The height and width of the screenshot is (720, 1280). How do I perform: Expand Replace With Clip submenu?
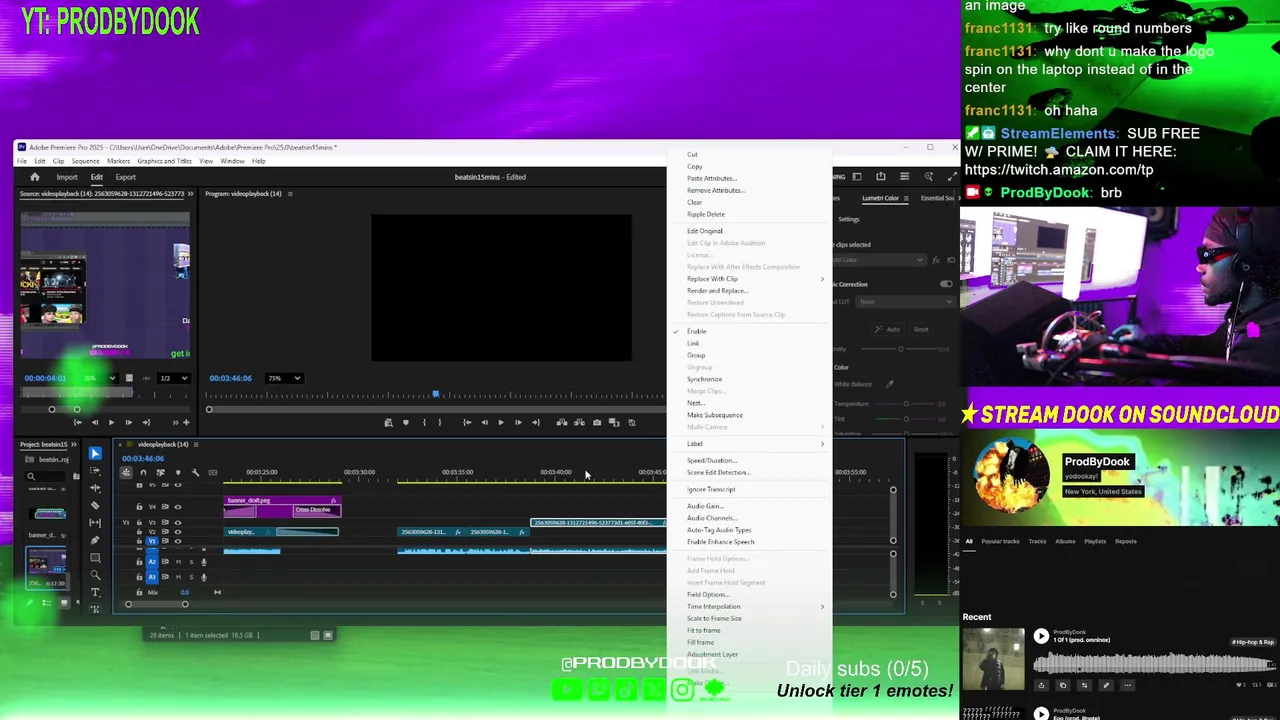[750, 279]
